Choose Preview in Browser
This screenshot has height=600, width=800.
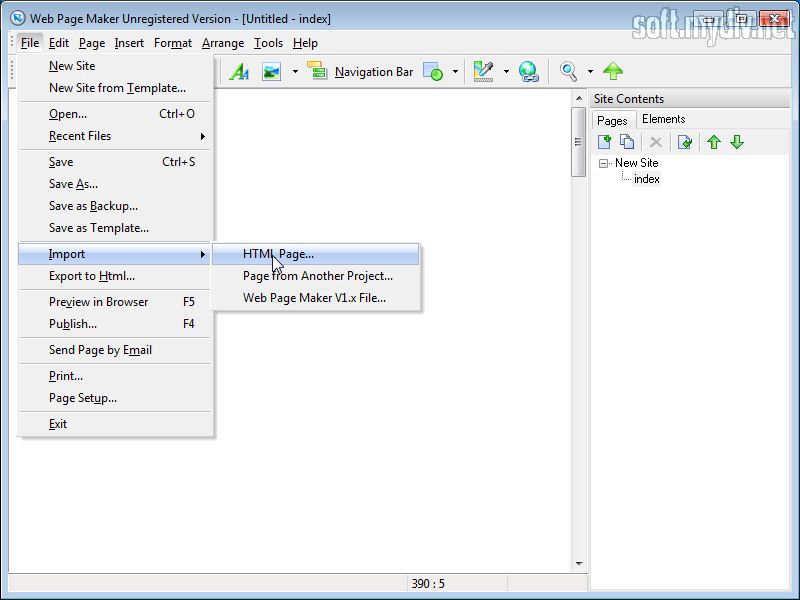pos(115,302)
